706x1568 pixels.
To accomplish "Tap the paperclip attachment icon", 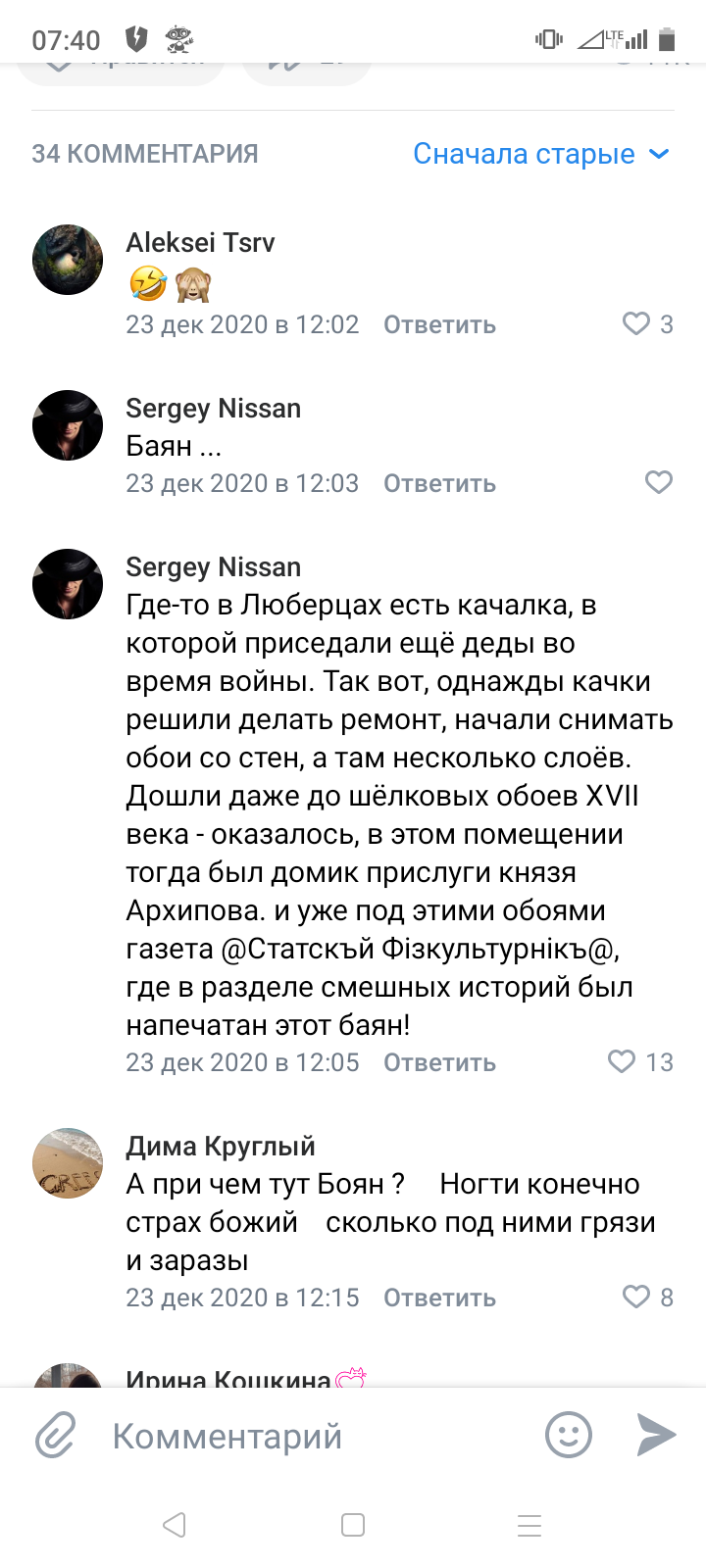I will (56, 1437).
